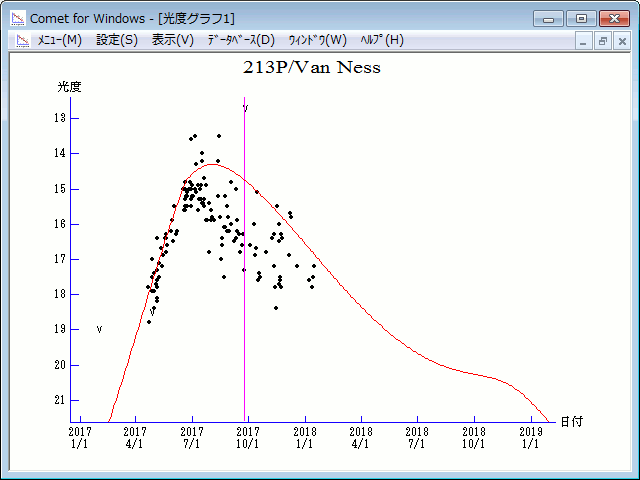Maximize the Comet for Windows main window
This screenshot has width=640, height=480.
[580, 18]
